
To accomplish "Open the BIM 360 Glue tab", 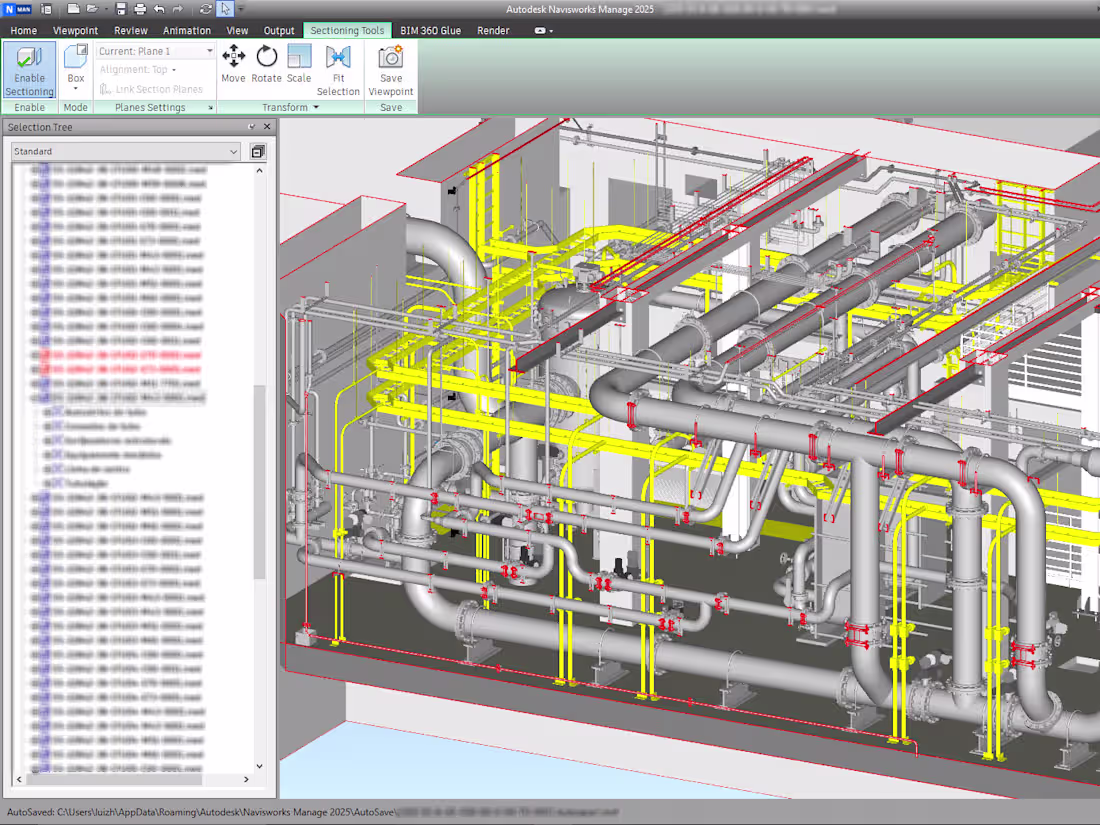I will coord(430,30).
